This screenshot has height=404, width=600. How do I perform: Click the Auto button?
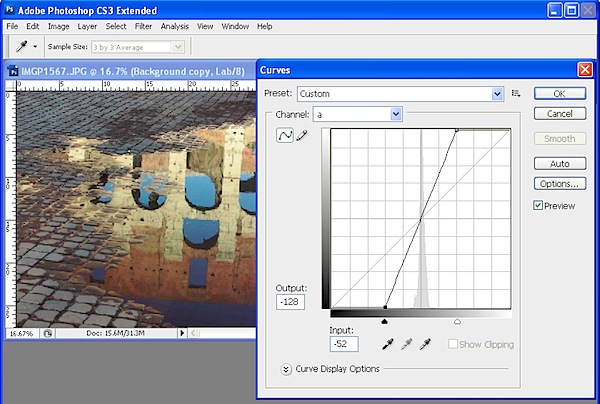point(559,163)
